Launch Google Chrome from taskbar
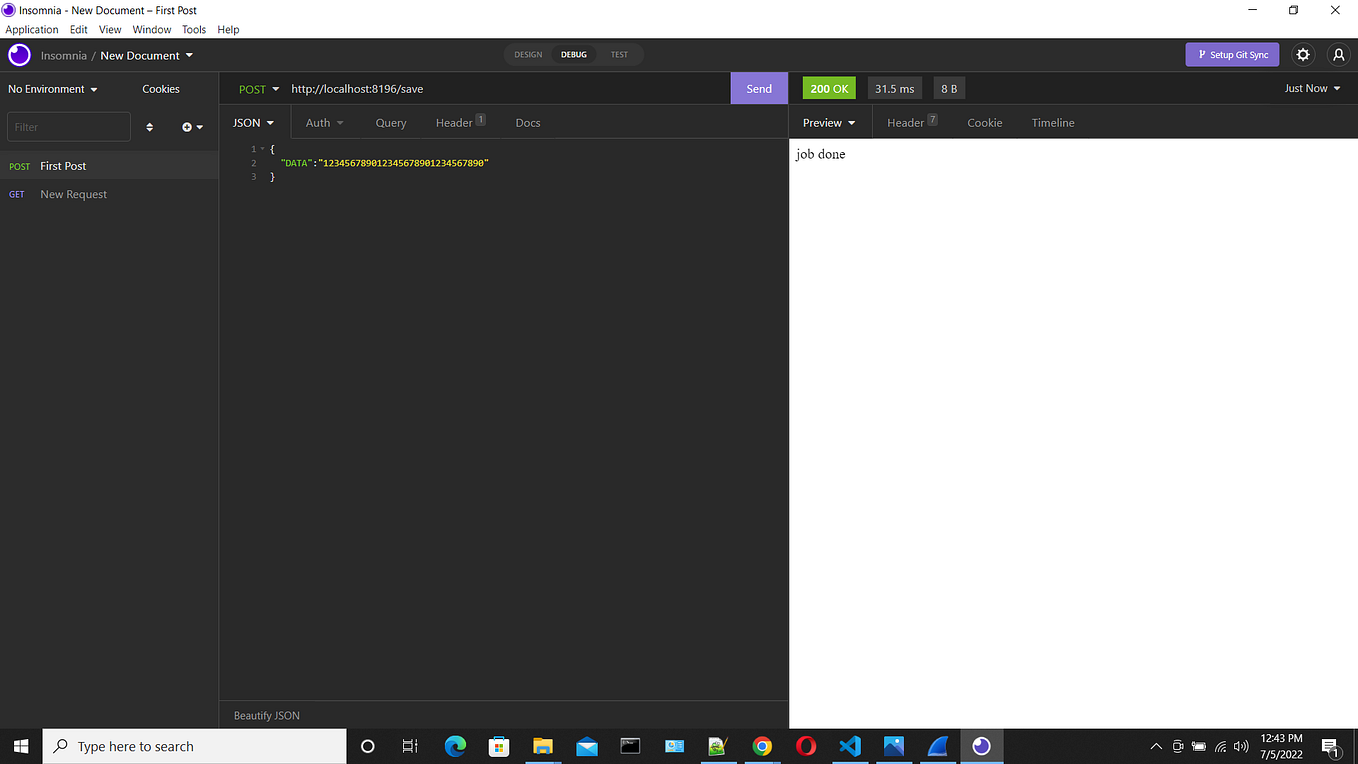Image resolution: width=1358 pixels, height=764 pixels. coord(762,746)
